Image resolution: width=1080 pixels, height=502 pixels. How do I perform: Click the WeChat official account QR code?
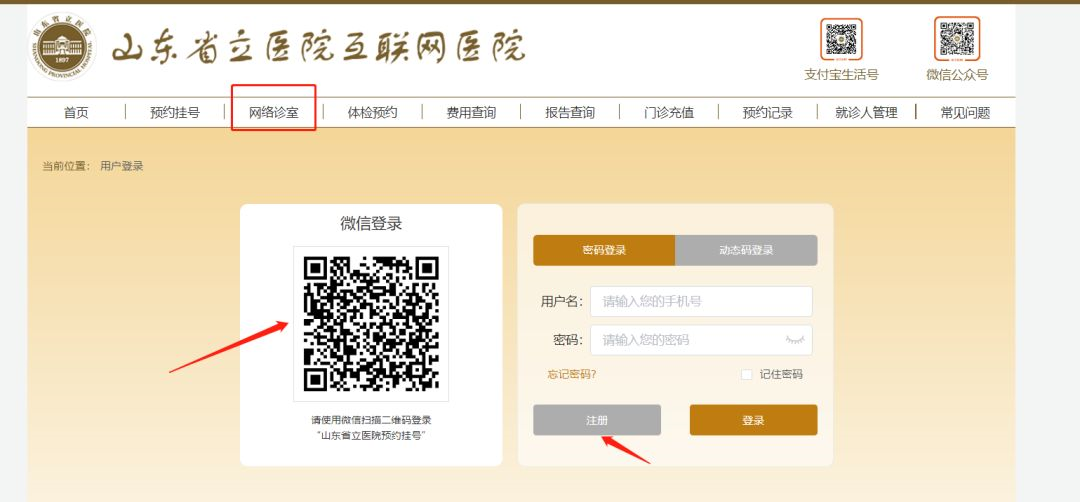tap(956, 40)
